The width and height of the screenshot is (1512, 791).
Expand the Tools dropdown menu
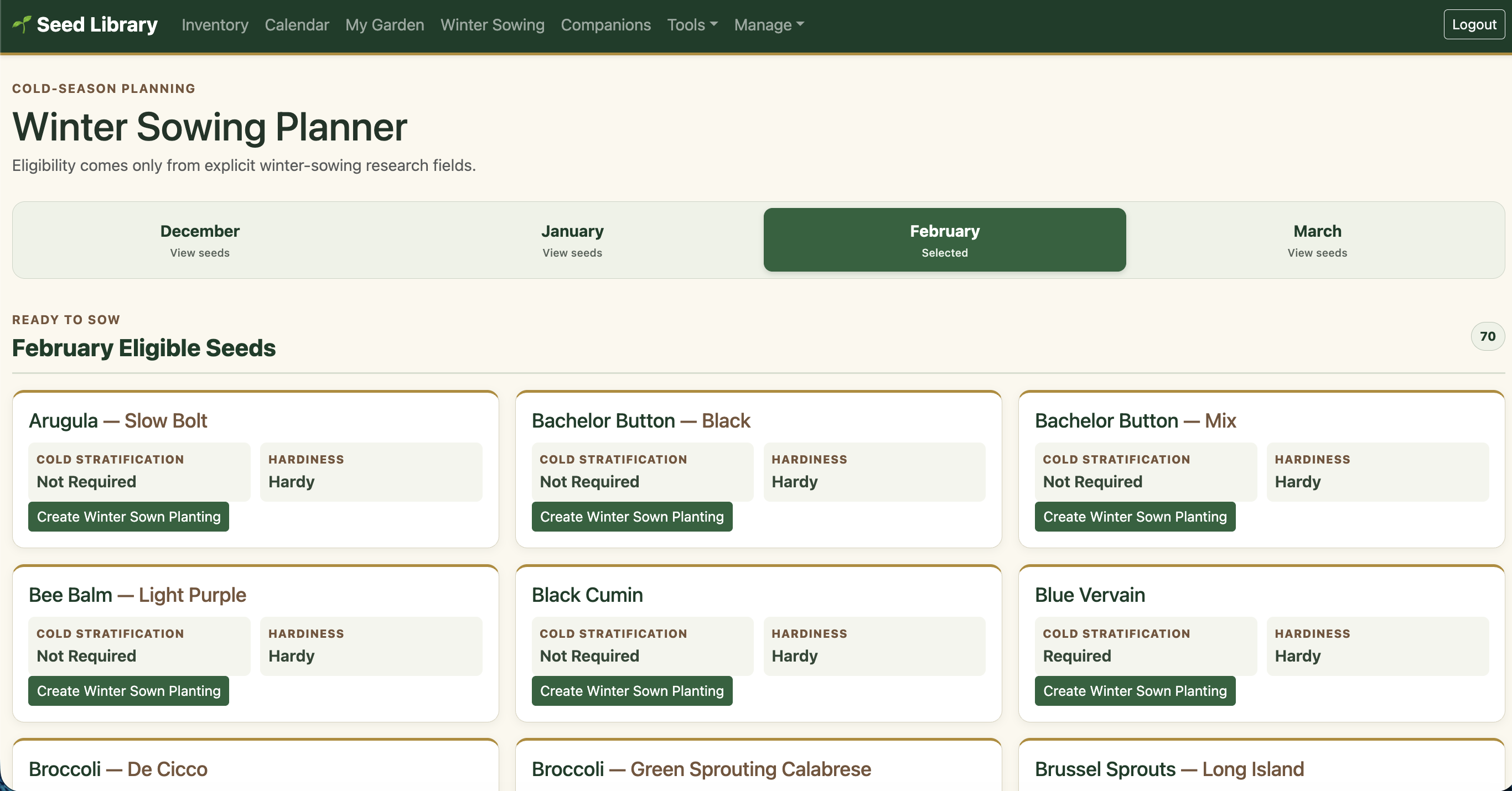[692, 25]
